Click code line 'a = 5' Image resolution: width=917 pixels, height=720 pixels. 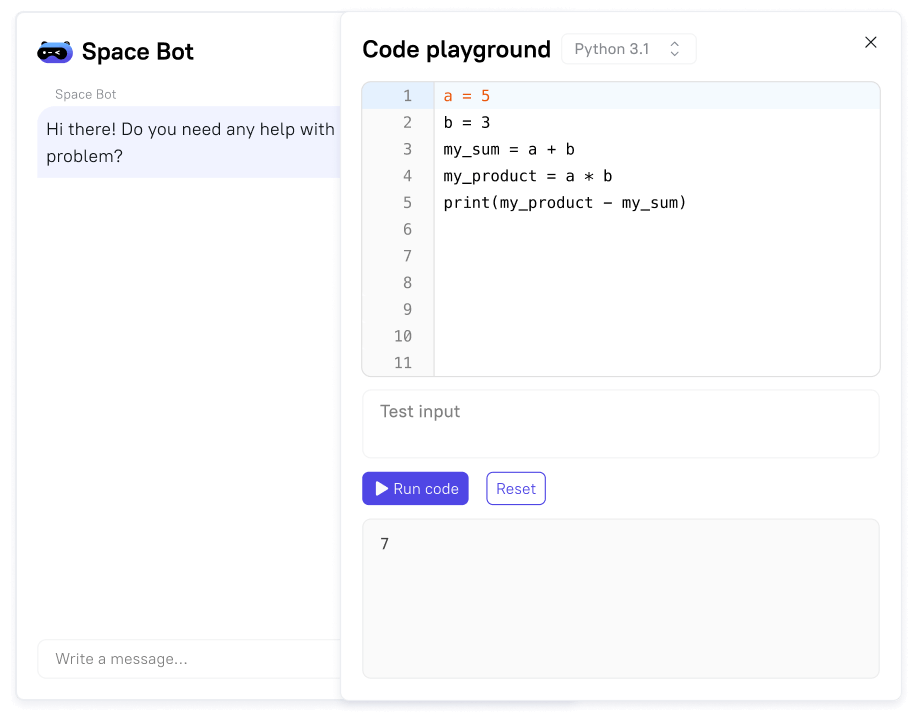[x=467, y=96]
